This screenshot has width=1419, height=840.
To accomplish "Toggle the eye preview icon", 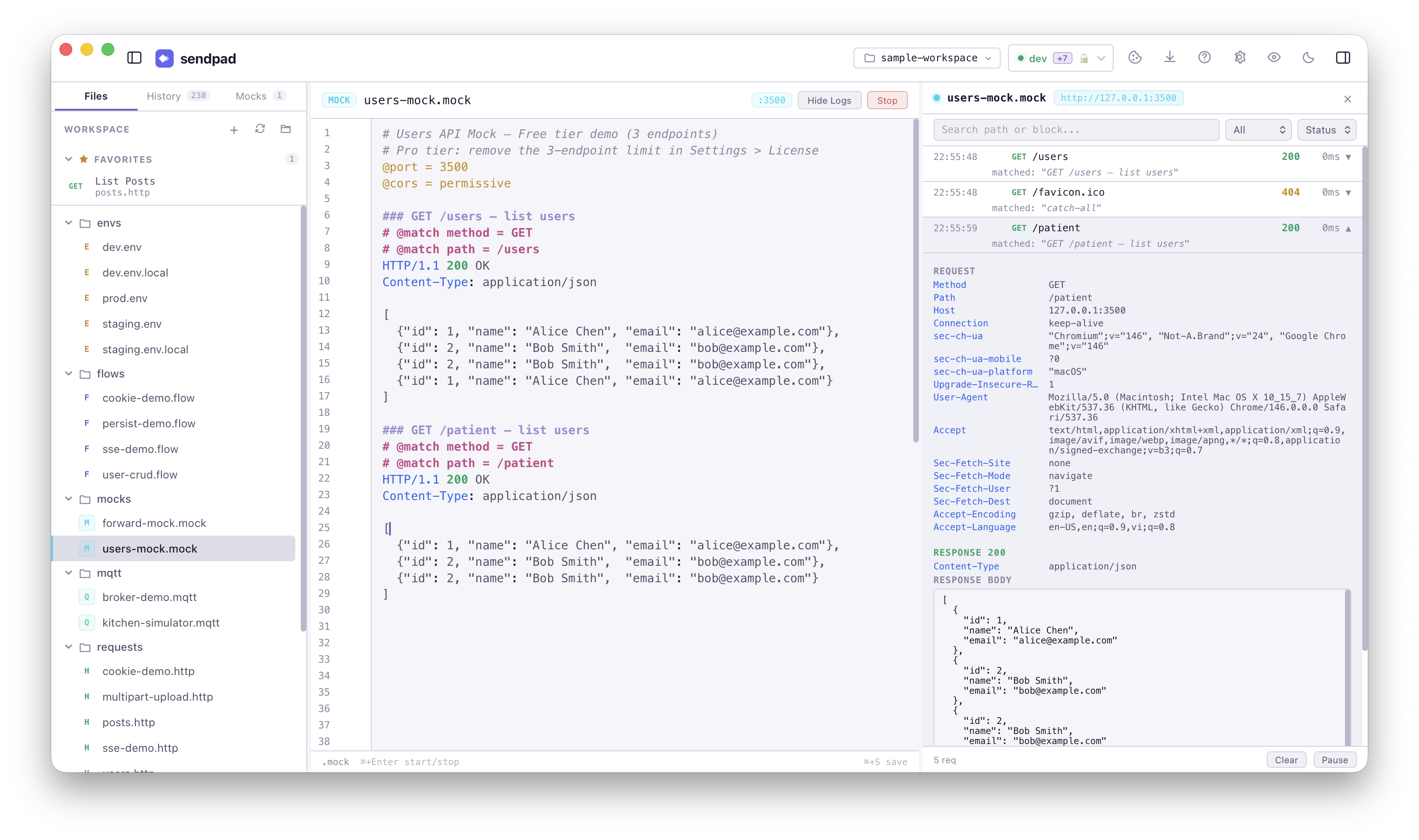I will 1274,58.
